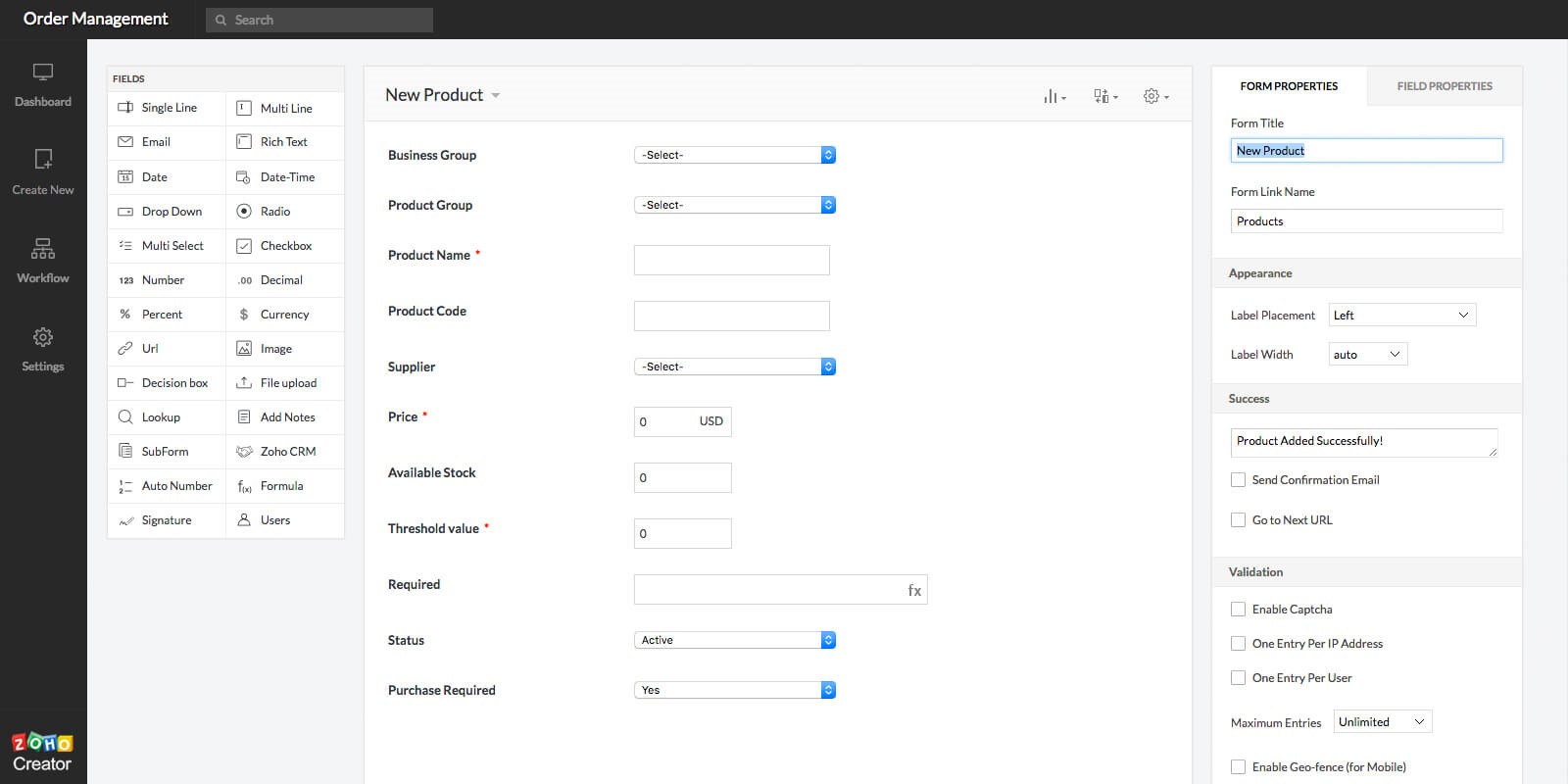Check One Entry Per User
Image resolution: width=1568 pixels, height=784 pixels.
point(1238,678)
